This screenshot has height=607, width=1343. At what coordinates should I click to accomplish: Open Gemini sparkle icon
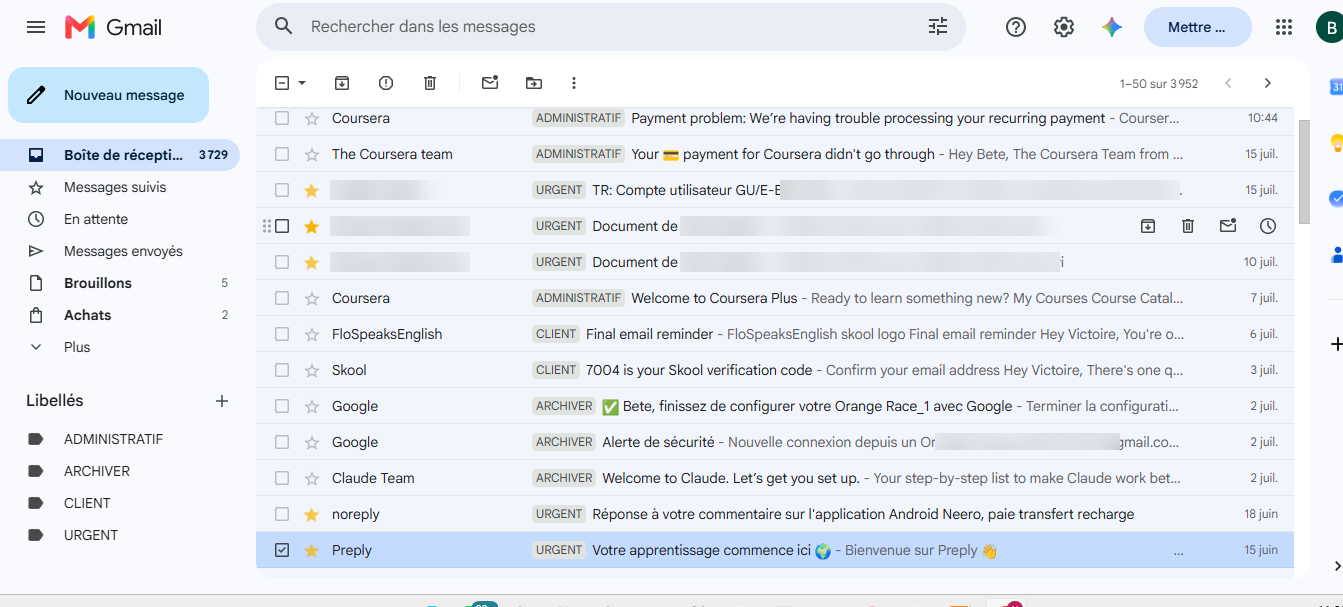(x=1112, y=27)
